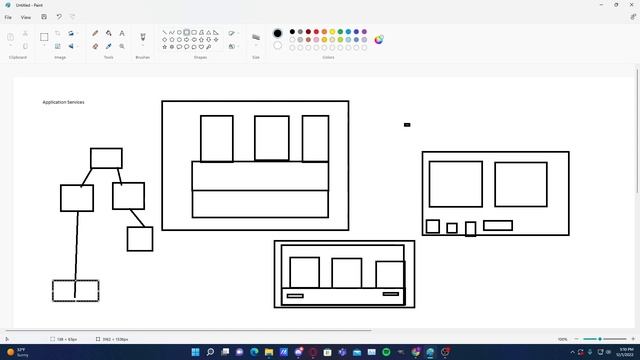Pick the red color swatch

coord(316,32)
